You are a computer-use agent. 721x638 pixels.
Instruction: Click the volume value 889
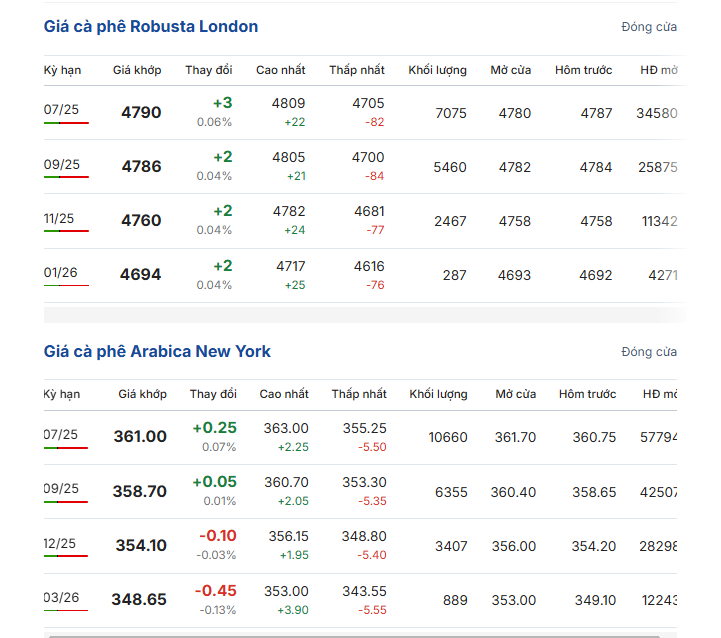coord(455,600)
